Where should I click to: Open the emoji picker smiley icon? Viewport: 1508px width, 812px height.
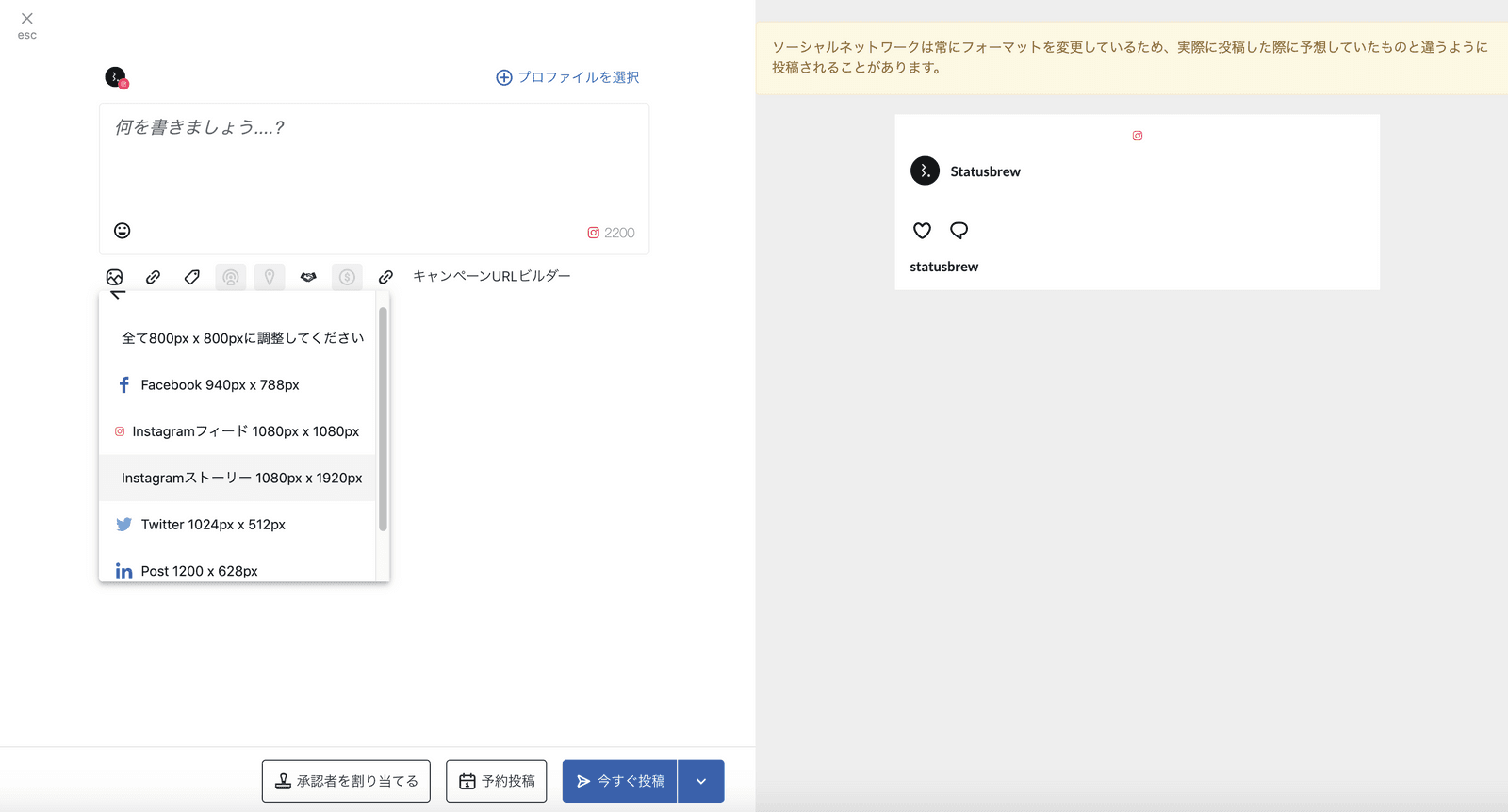pyautogui.click(x=123, y=231)
